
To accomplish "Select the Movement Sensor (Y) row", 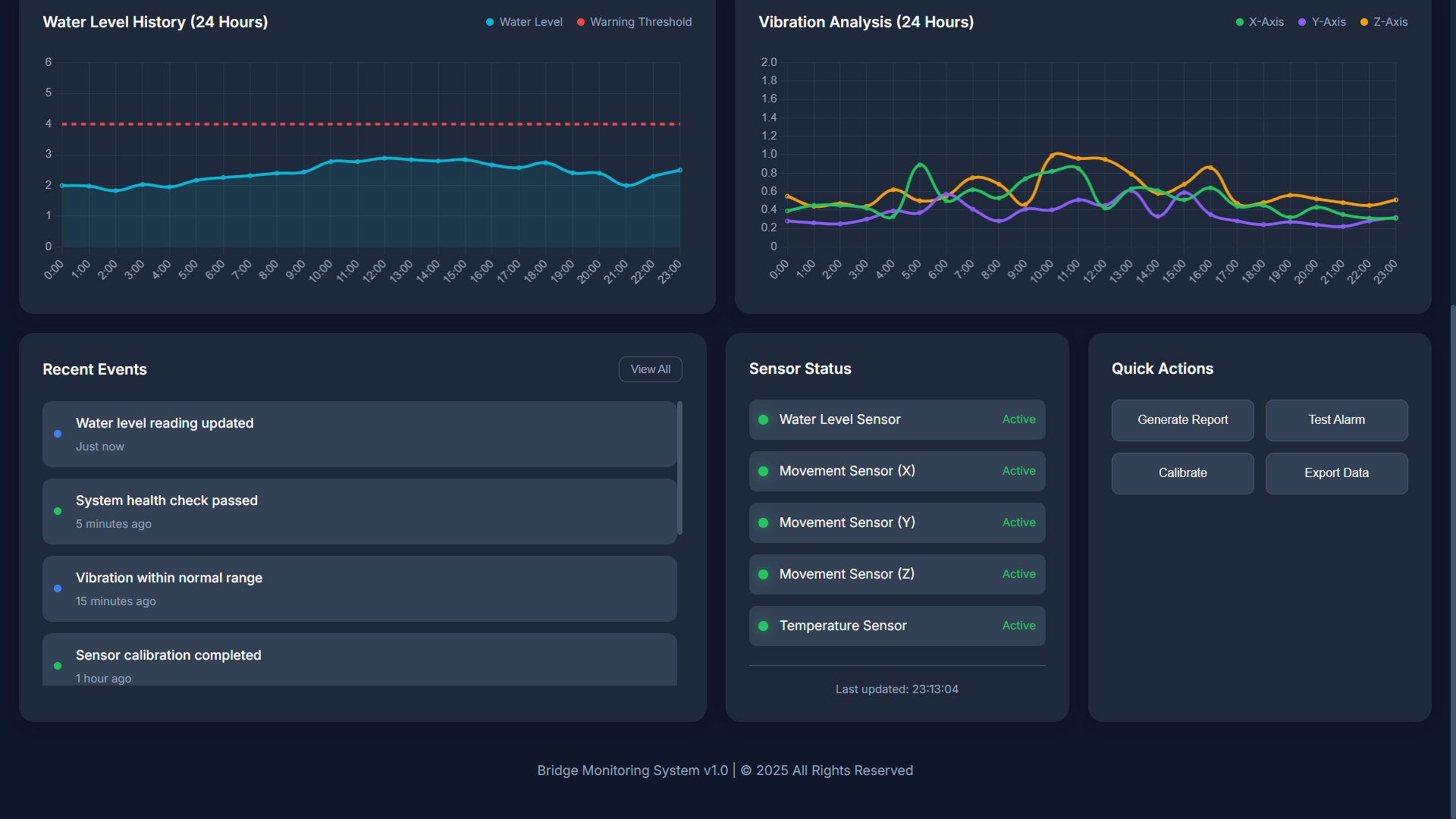I will 896,522.
